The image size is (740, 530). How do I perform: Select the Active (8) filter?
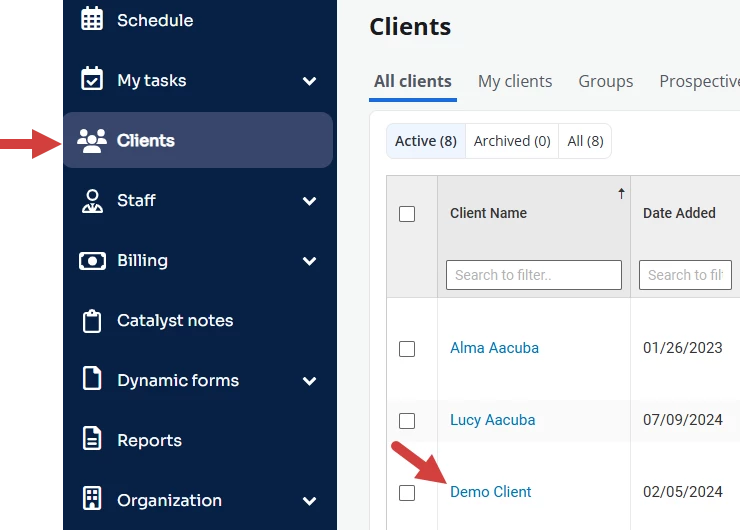tap(426, 141)
